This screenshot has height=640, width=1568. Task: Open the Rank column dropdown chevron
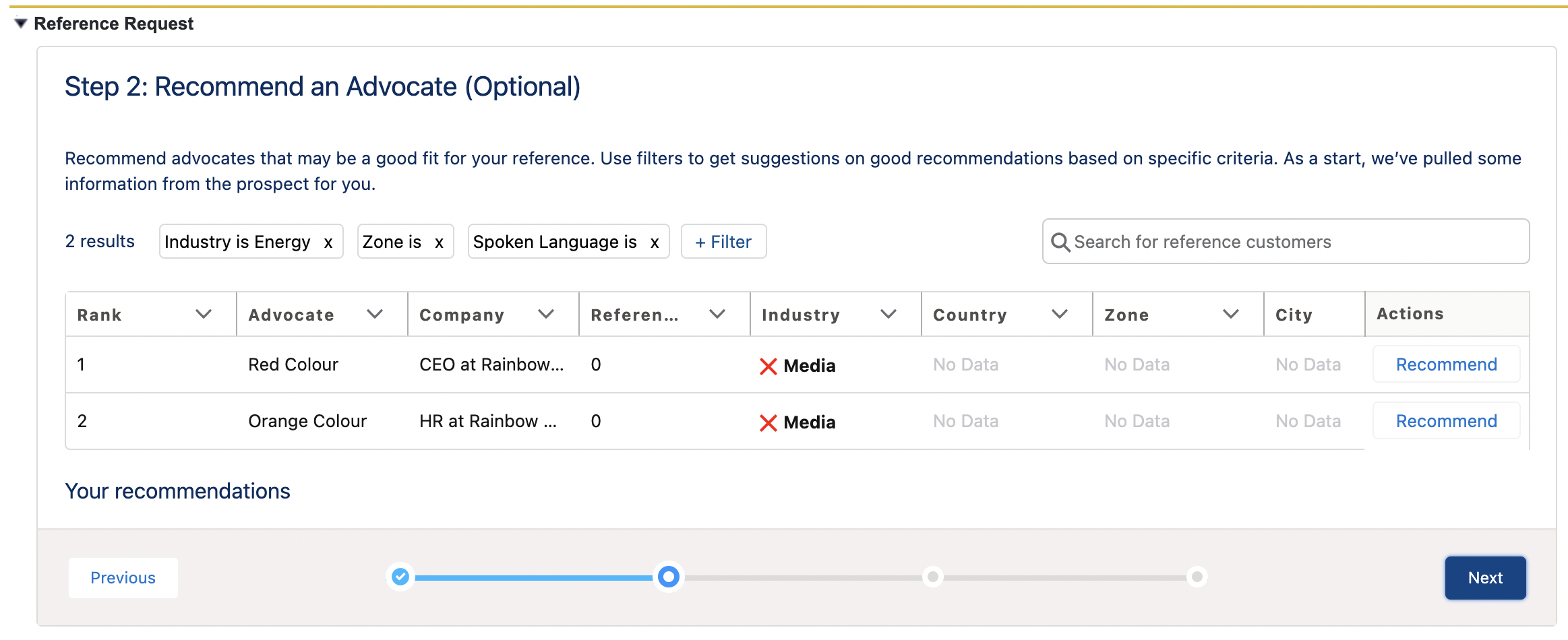coord(204,314)
